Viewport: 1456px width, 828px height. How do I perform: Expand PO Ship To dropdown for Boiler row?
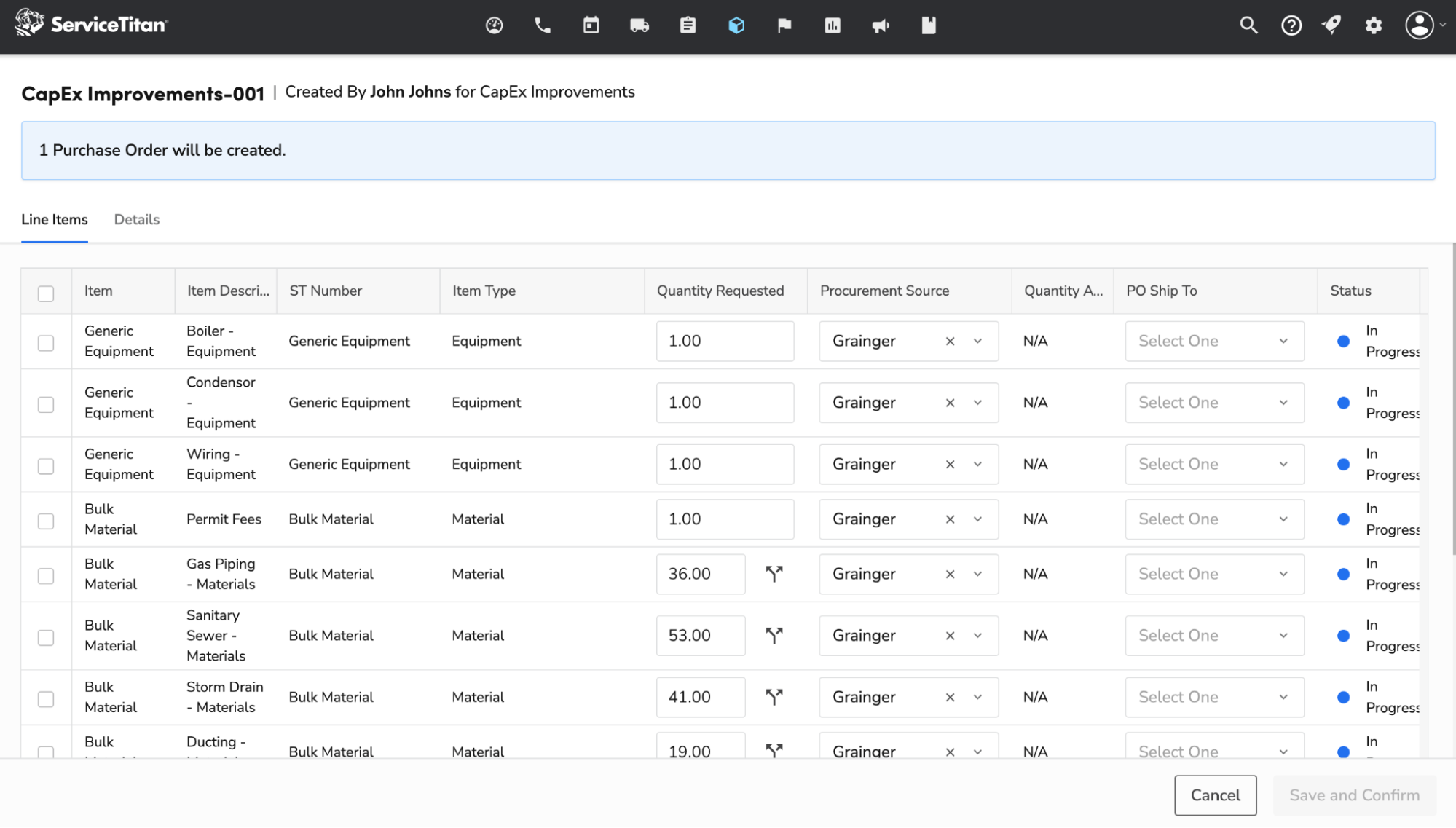coord(1214,341)
